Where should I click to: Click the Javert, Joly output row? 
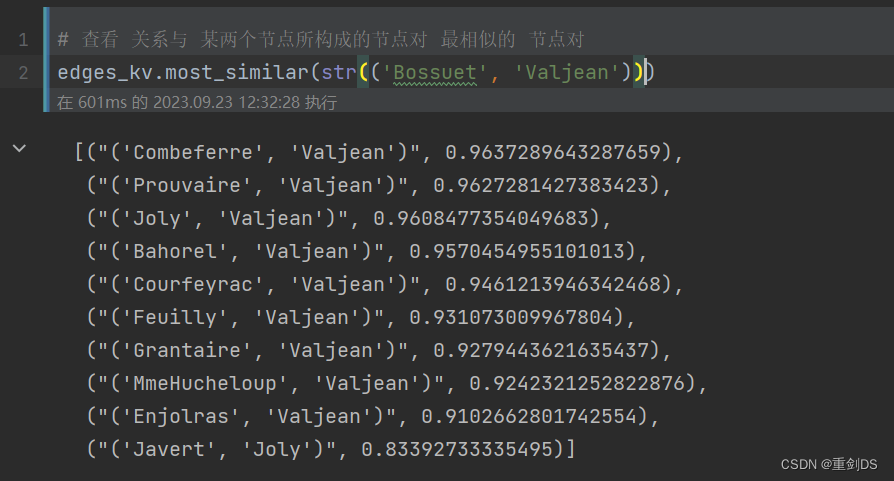331,450
